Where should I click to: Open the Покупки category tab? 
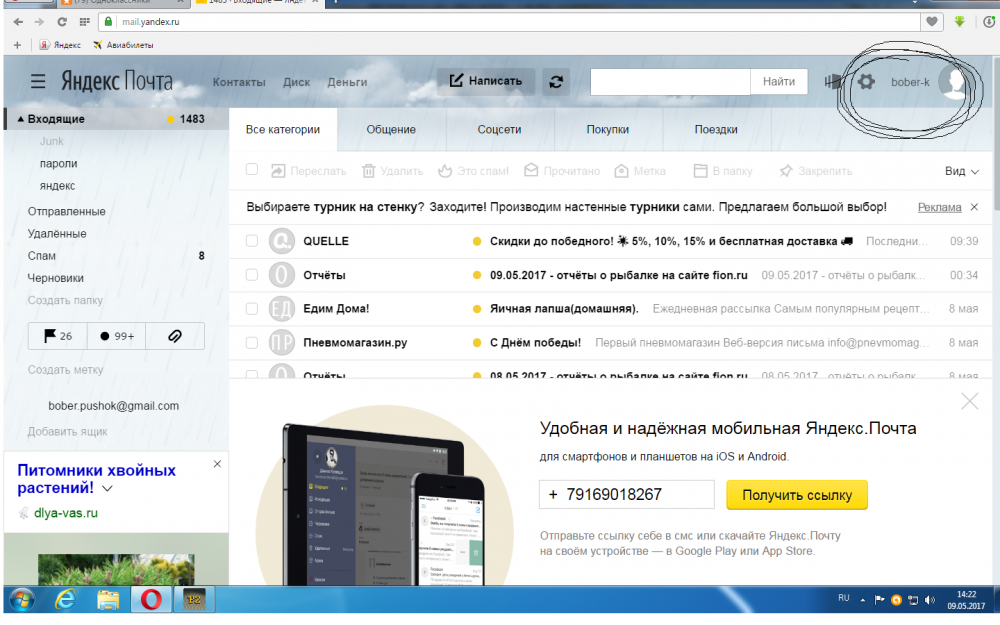pyautogui.click(x=607, y=130)
